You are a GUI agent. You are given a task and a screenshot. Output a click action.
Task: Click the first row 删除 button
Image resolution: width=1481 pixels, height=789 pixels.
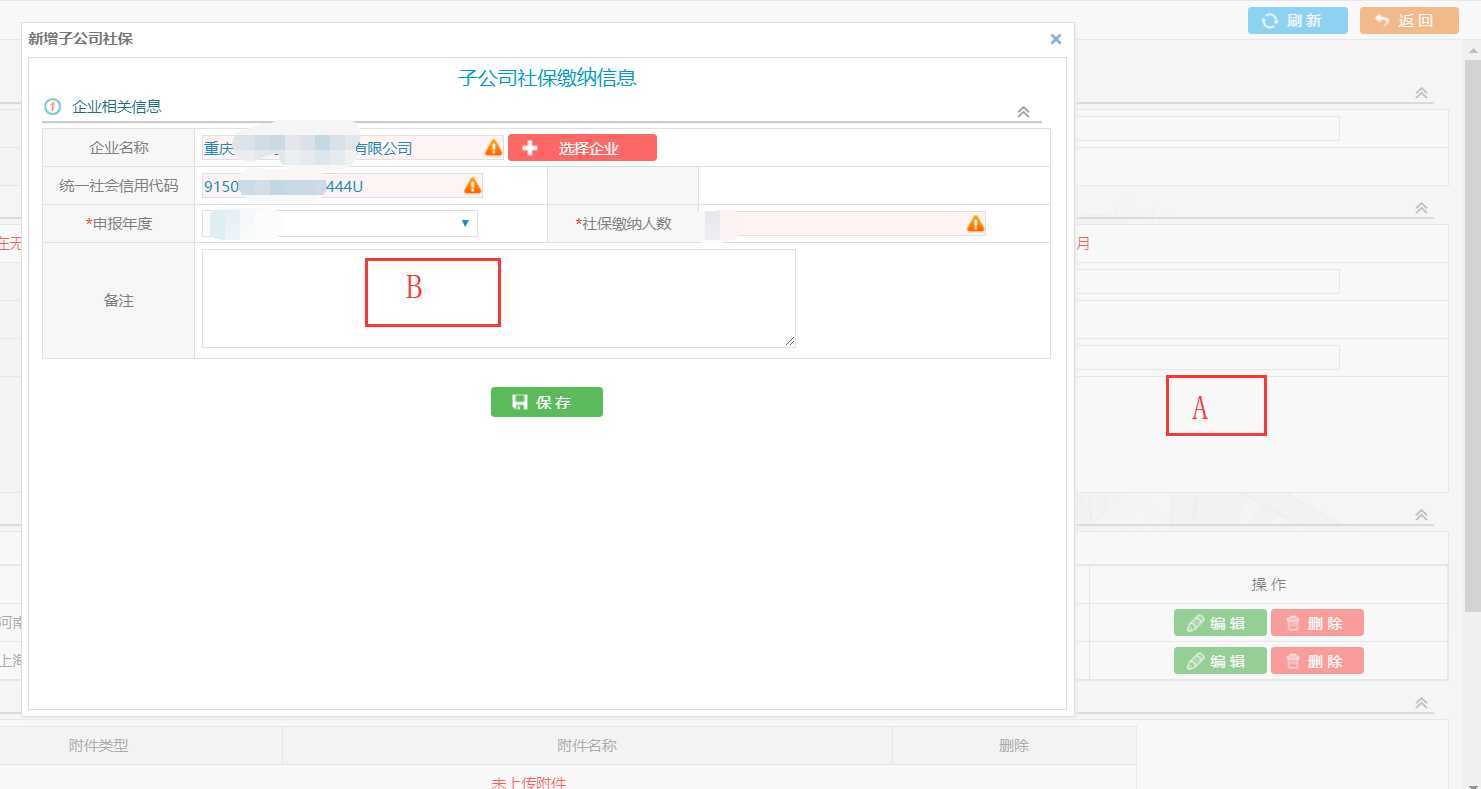point(1317,623)
